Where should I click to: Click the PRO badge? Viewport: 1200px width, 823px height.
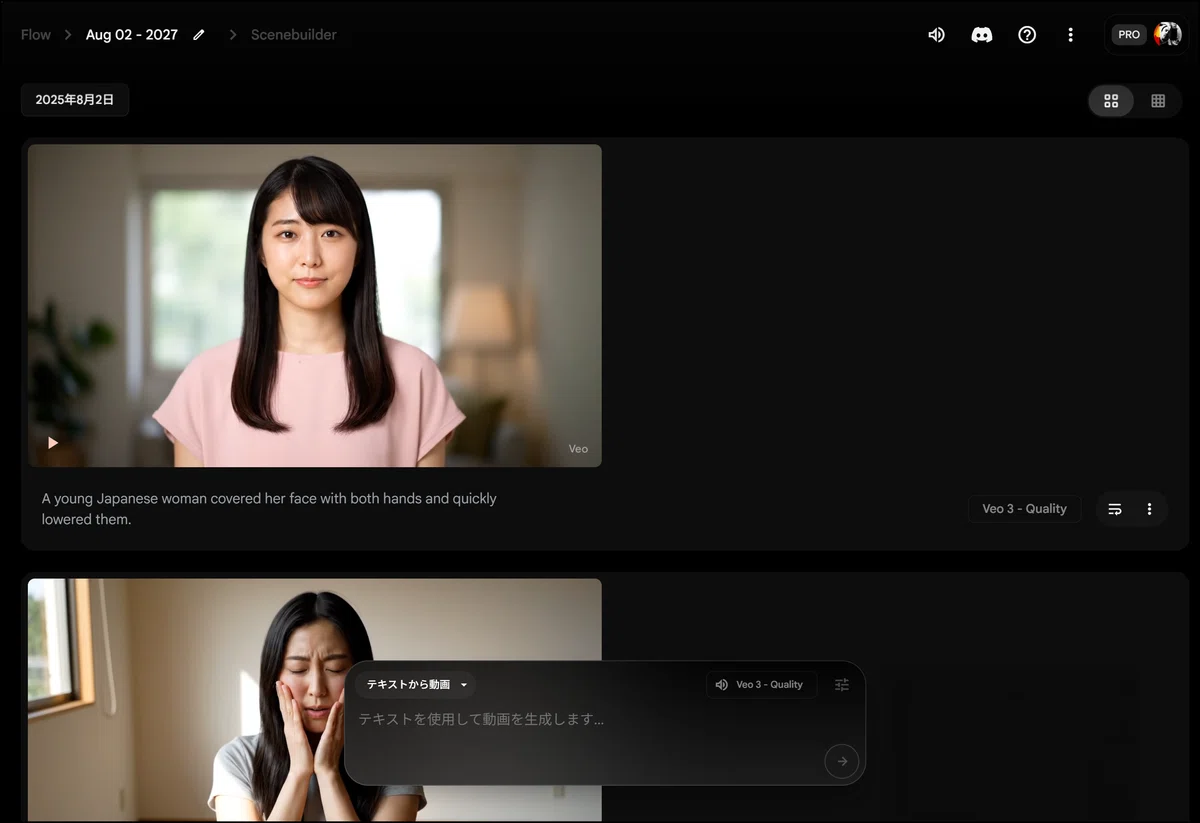tap(1129, 35)
